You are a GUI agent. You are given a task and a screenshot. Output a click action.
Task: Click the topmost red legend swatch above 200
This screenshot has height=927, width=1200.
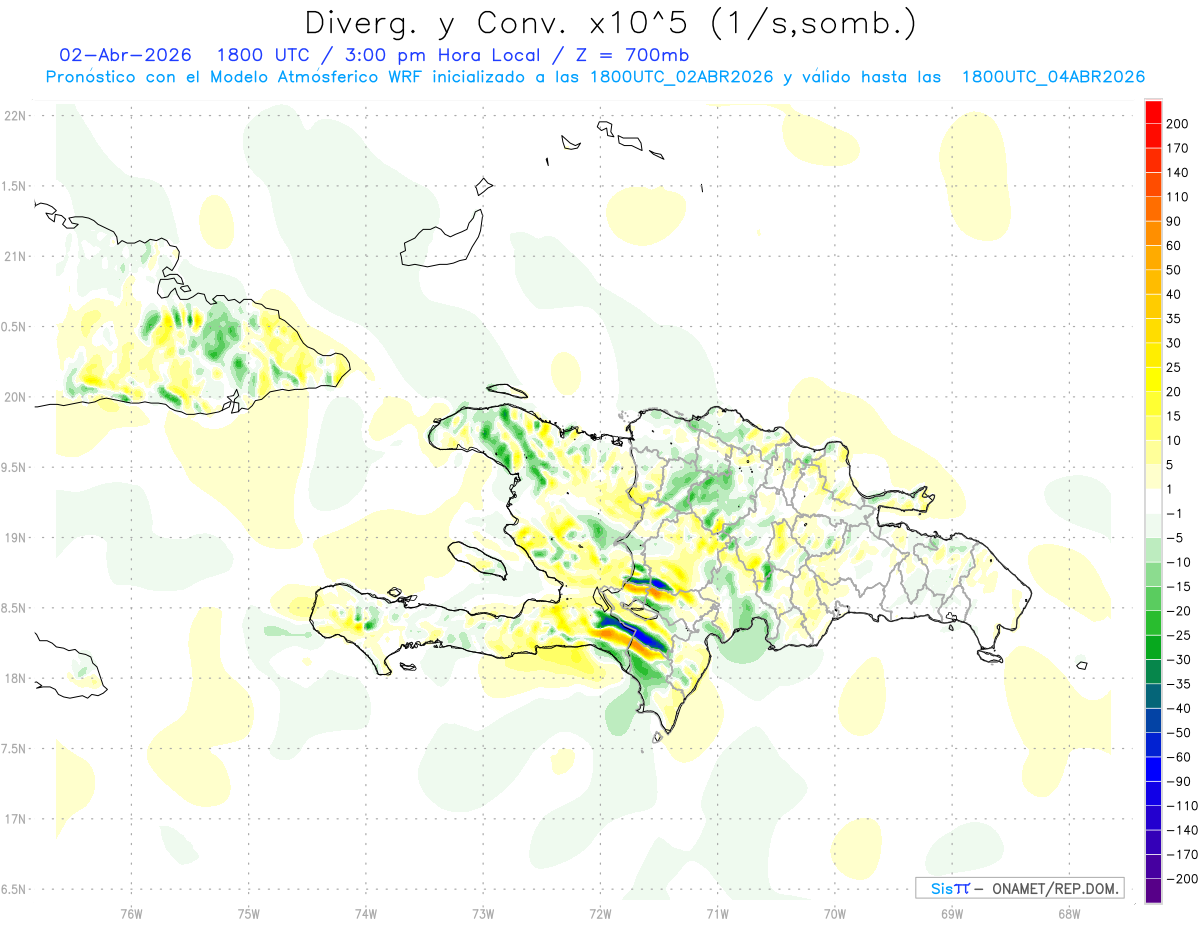1153,111
